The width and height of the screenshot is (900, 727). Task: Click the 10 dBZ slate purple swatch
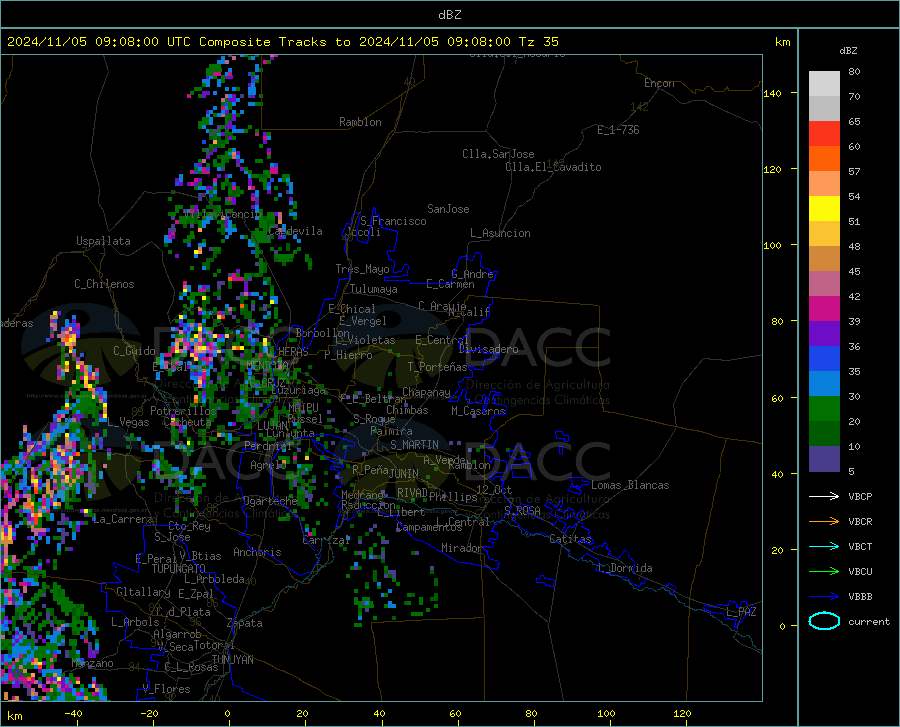point(824,459)
